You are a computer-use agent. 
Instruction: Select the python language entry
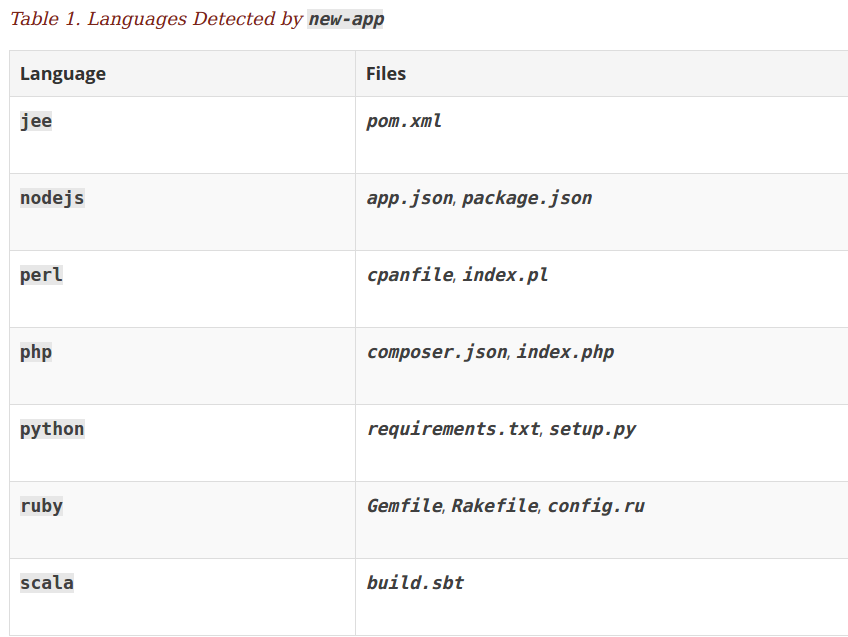tap(52, 429)
